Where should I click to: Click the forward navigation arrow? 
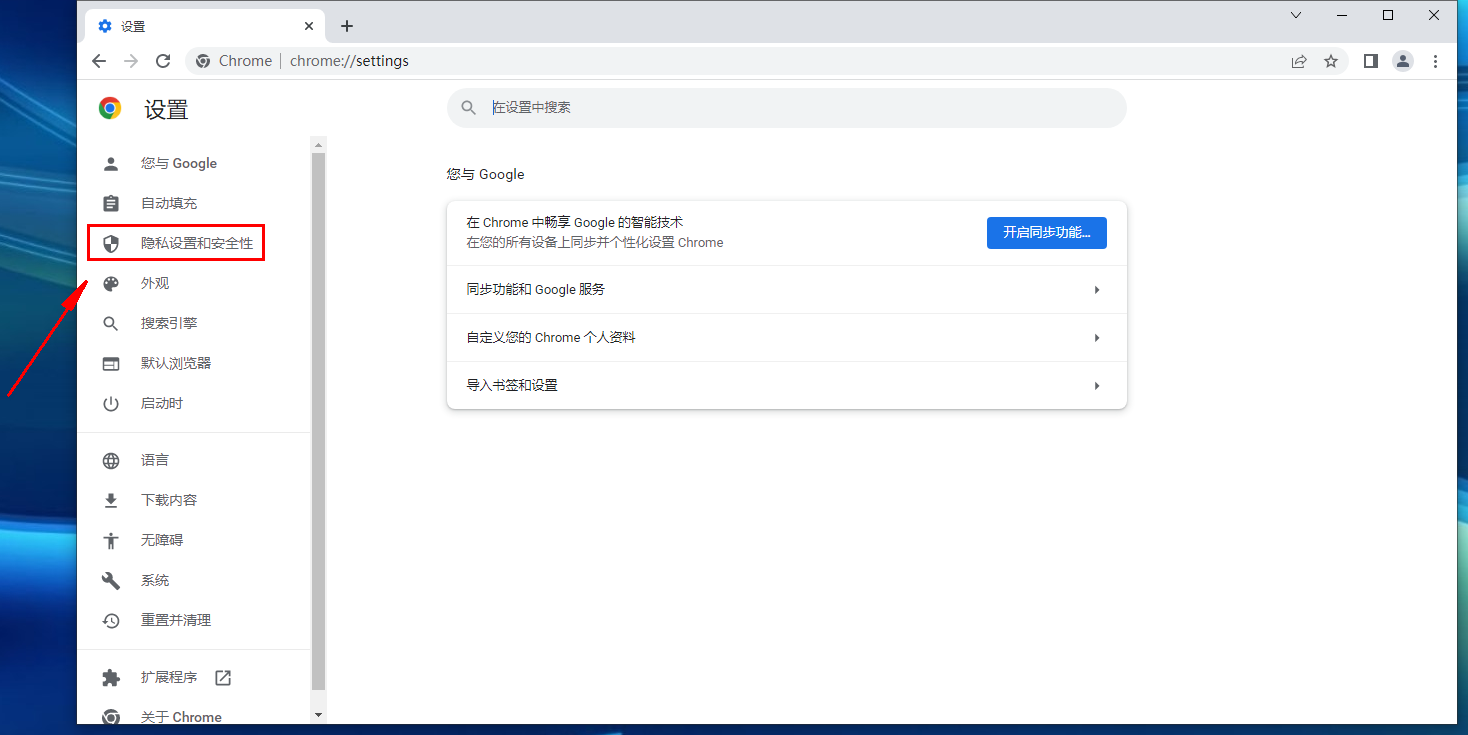pyautogui.click(x=131, y=61)
